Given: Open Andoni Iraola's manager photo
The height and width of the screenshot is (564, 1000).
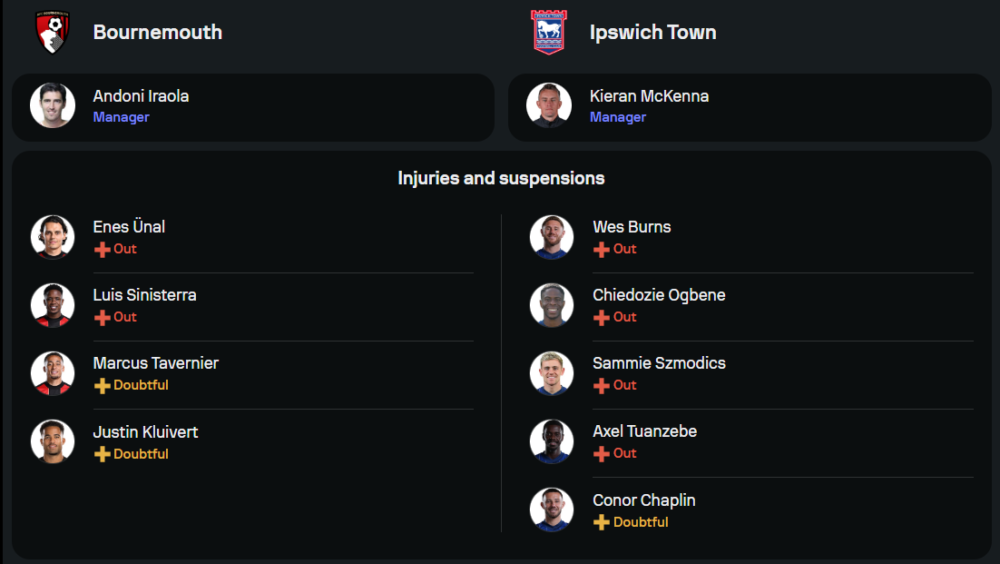Looking at the screenshot, I should coord(52,106).
